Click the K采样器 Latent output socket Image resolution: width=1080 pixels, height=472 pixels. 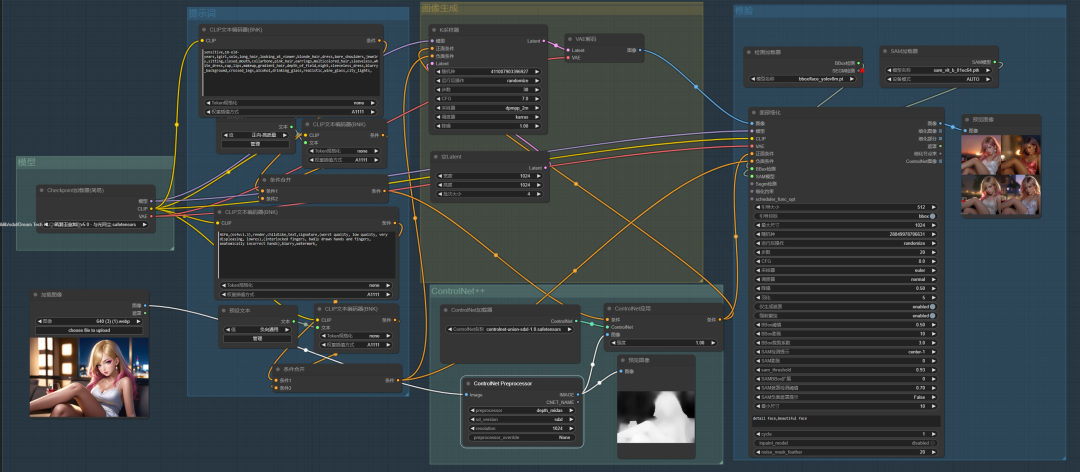543,41
